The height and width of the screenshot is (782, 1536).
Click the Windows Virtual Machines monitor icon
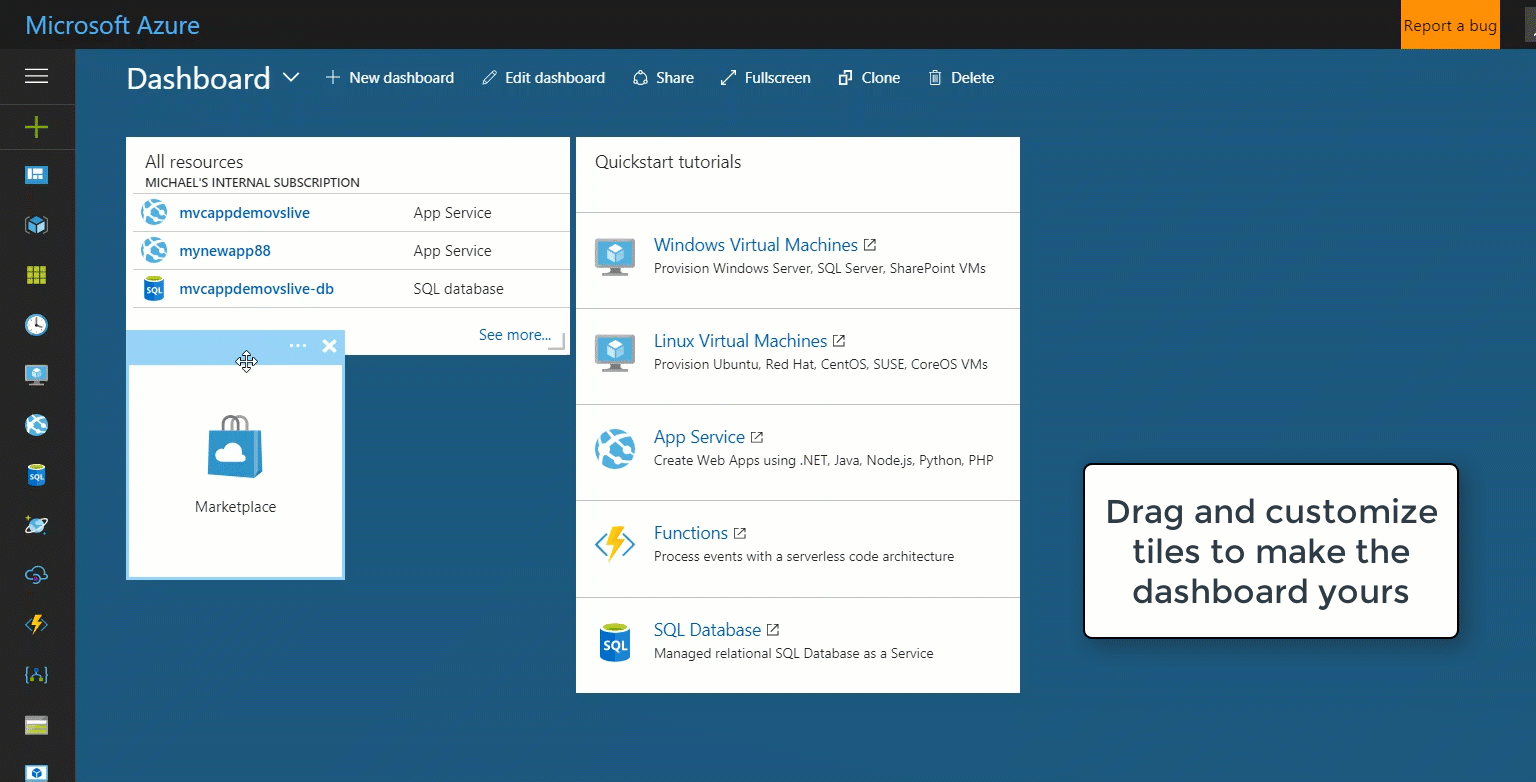click(615, 256)
